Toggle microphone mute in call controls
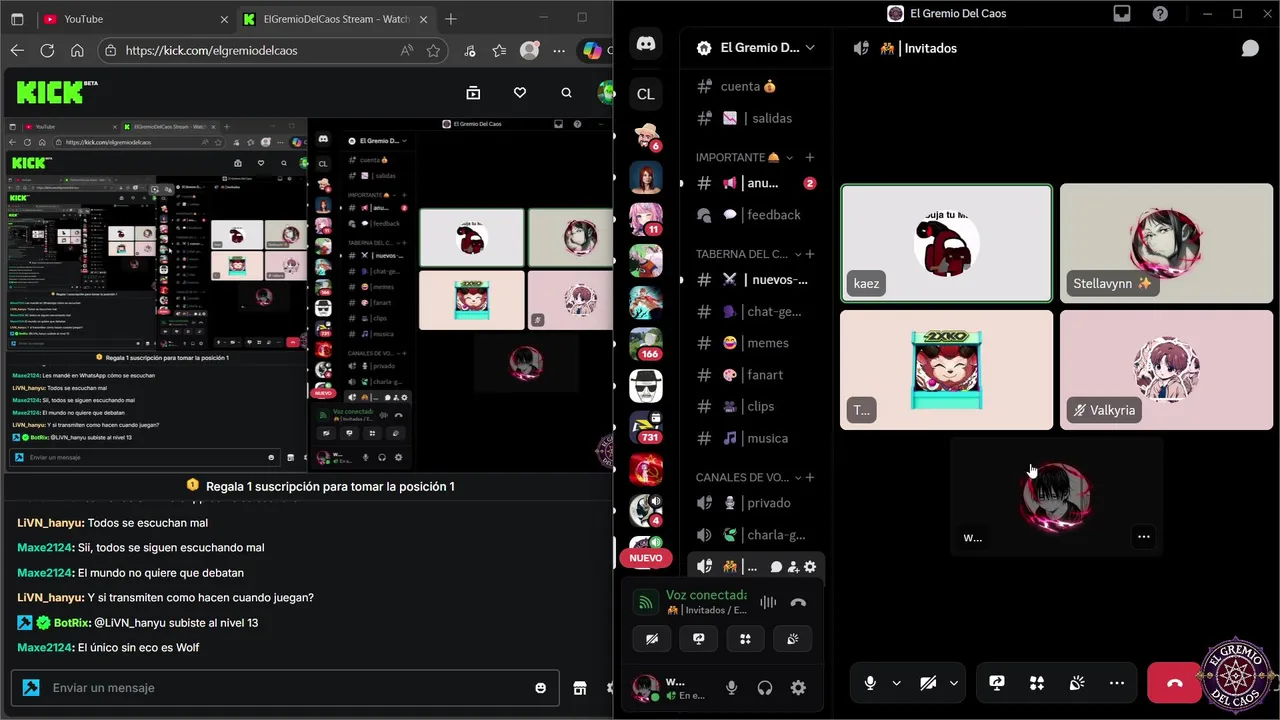The width and height of the screenshot is (1280, 720). (x=870, y=683)
